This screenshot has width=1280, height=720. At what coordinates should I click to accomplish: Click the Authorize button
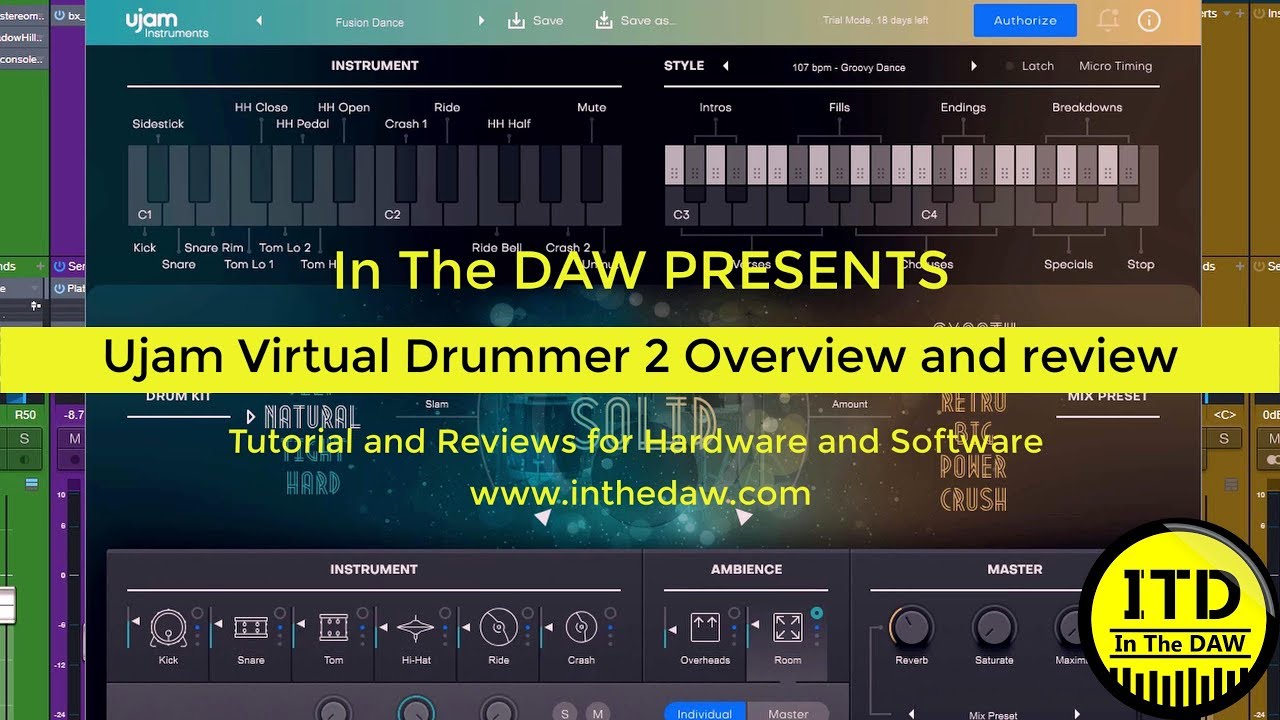coord(1025,20)
